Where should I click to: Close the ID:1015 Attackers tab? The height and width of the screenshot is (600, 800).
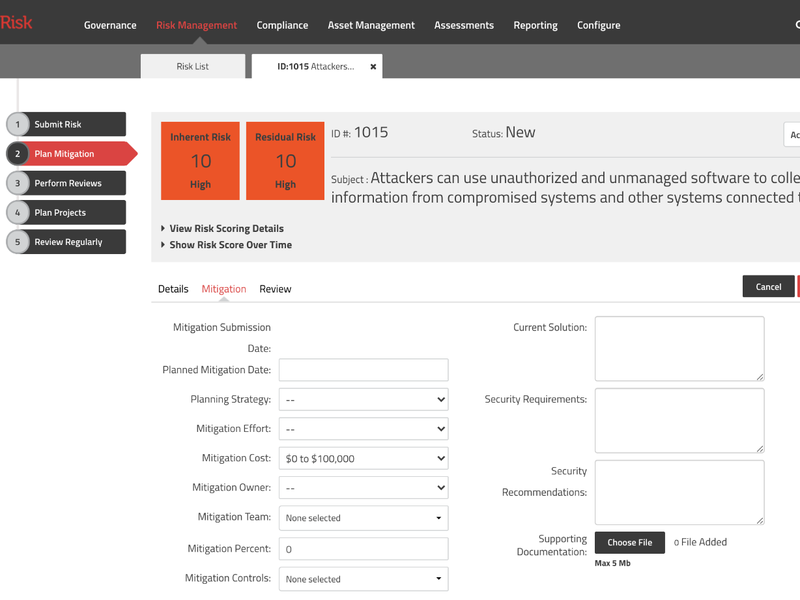pyautogui.click(x=373, y=67)
